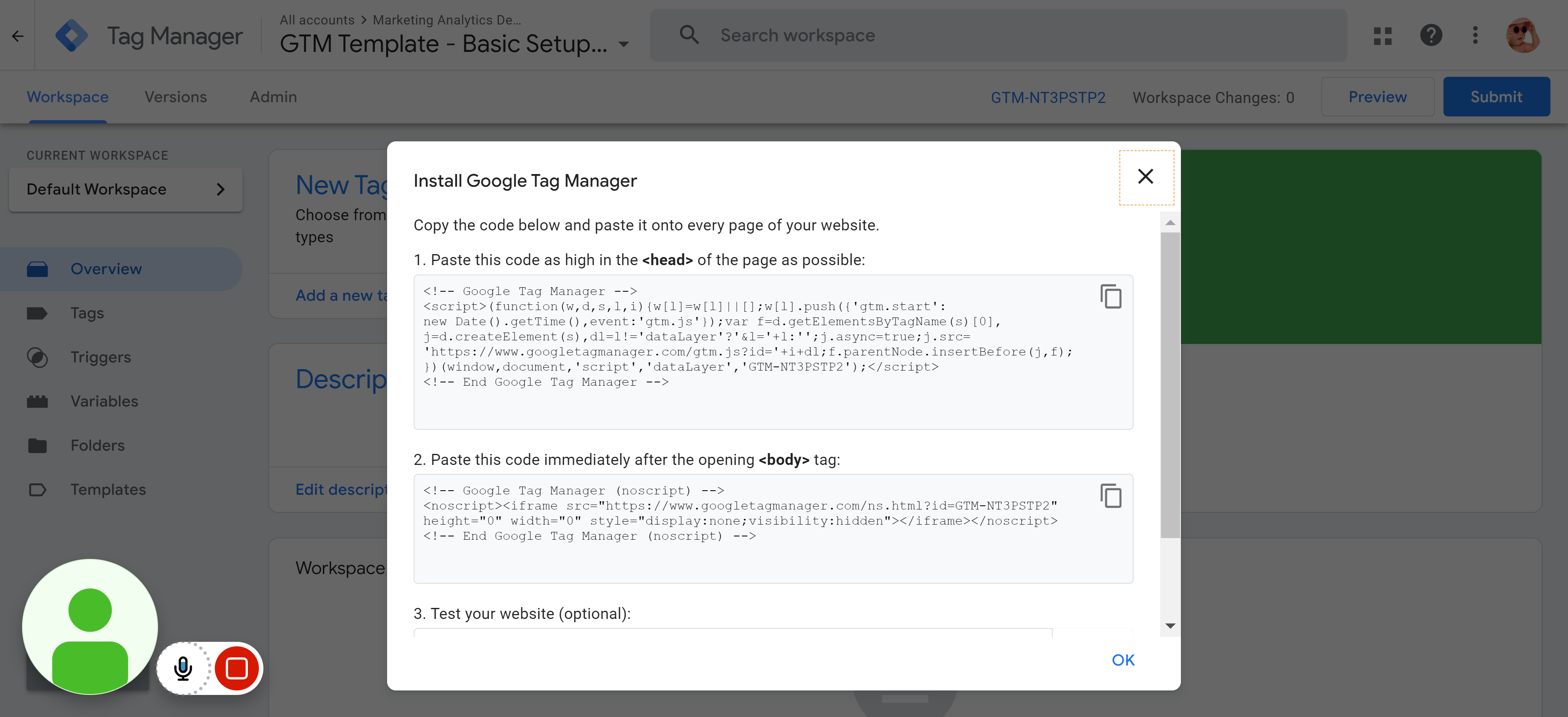The width and height of the screenshot is (1568, 717).
Task: Click the GTM-NT3PSTP2 container ID link
Action: click(1047, 98)
